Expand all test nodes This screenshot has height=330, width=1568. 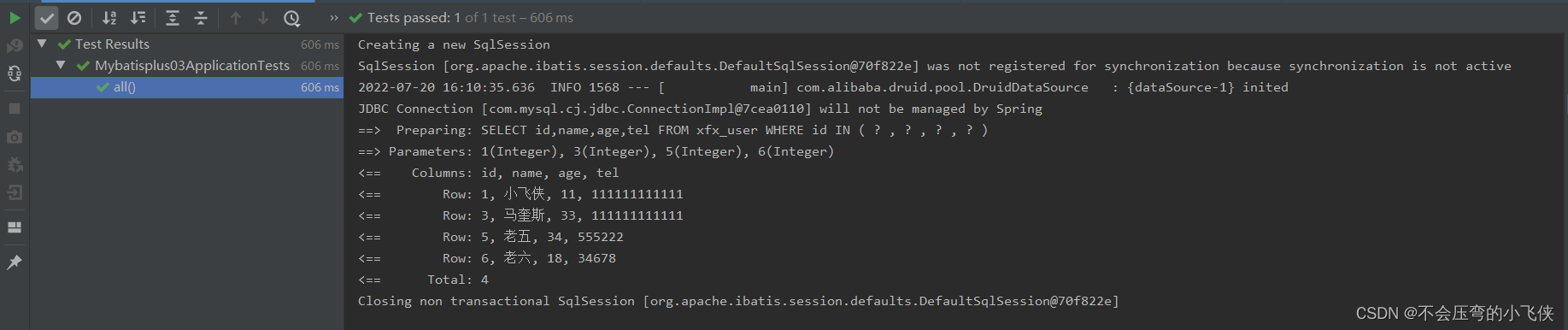(172, 18)
